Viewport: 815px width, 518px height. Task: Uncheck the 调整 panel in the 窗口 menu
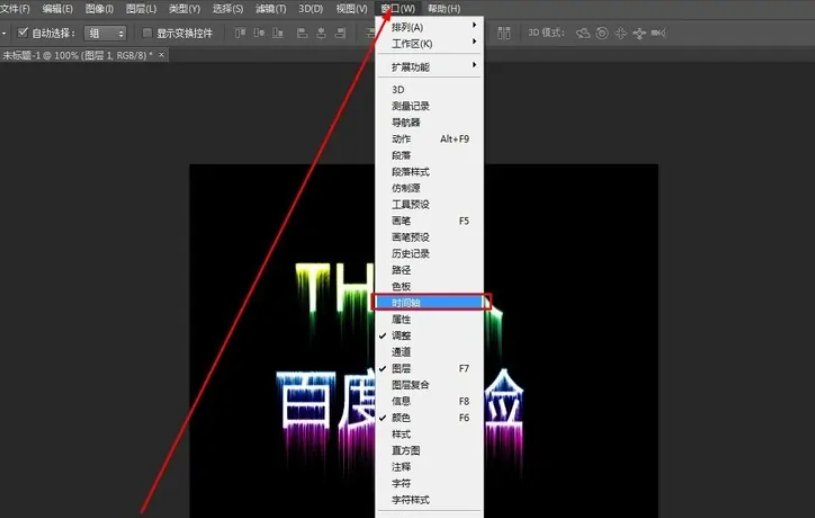(429, 336)
